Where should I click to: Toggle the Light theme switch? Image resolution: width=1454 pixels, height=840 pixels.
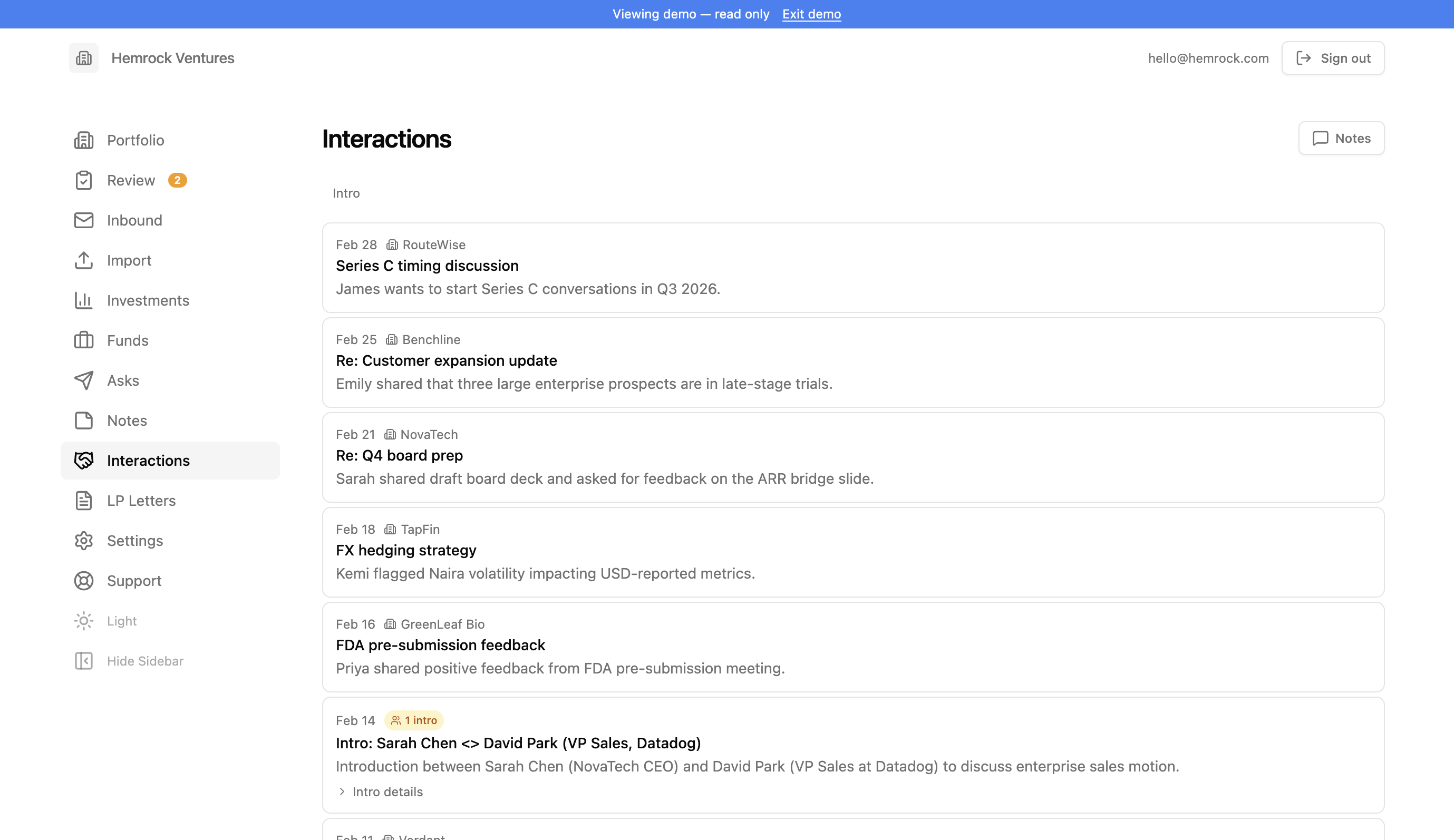[x=106, y=621]
